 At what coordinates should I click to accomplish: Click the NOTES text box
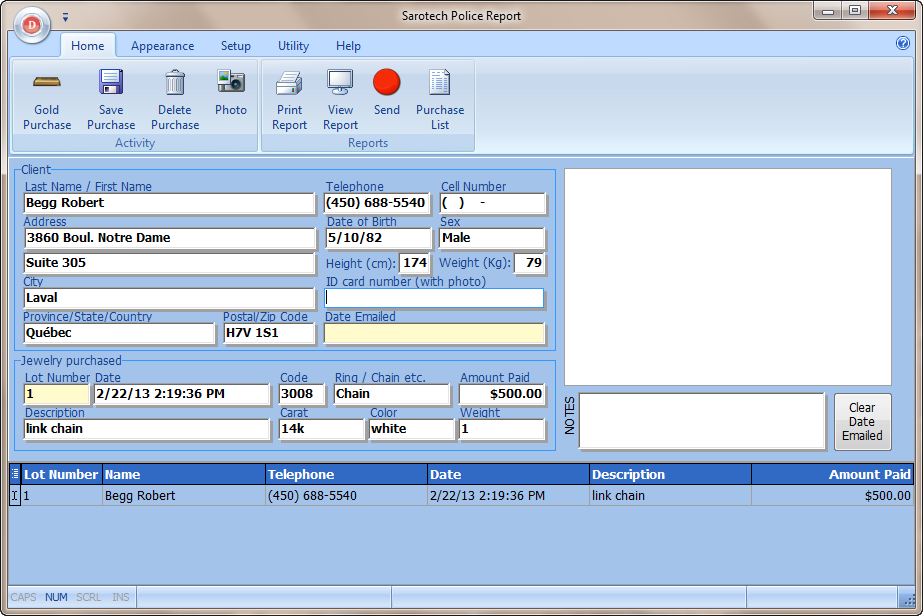(702, 421)
